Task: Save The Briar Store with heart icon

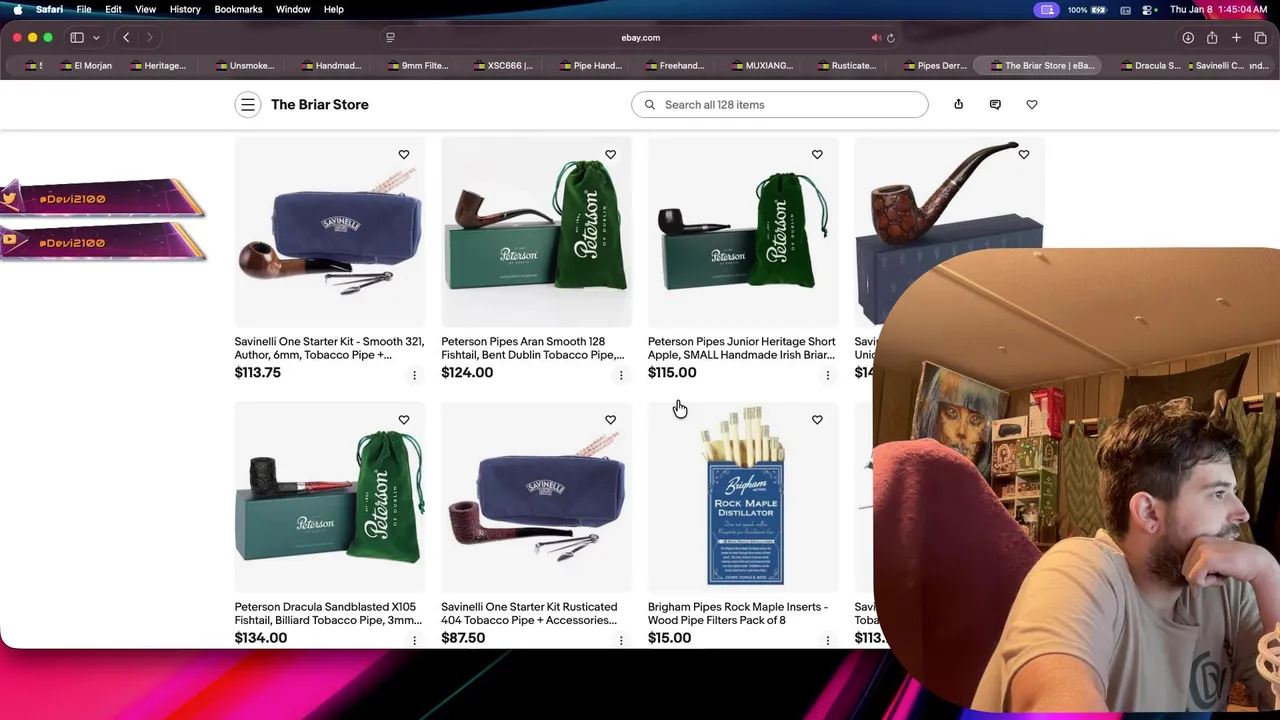Action: [x=1032, y=105]
